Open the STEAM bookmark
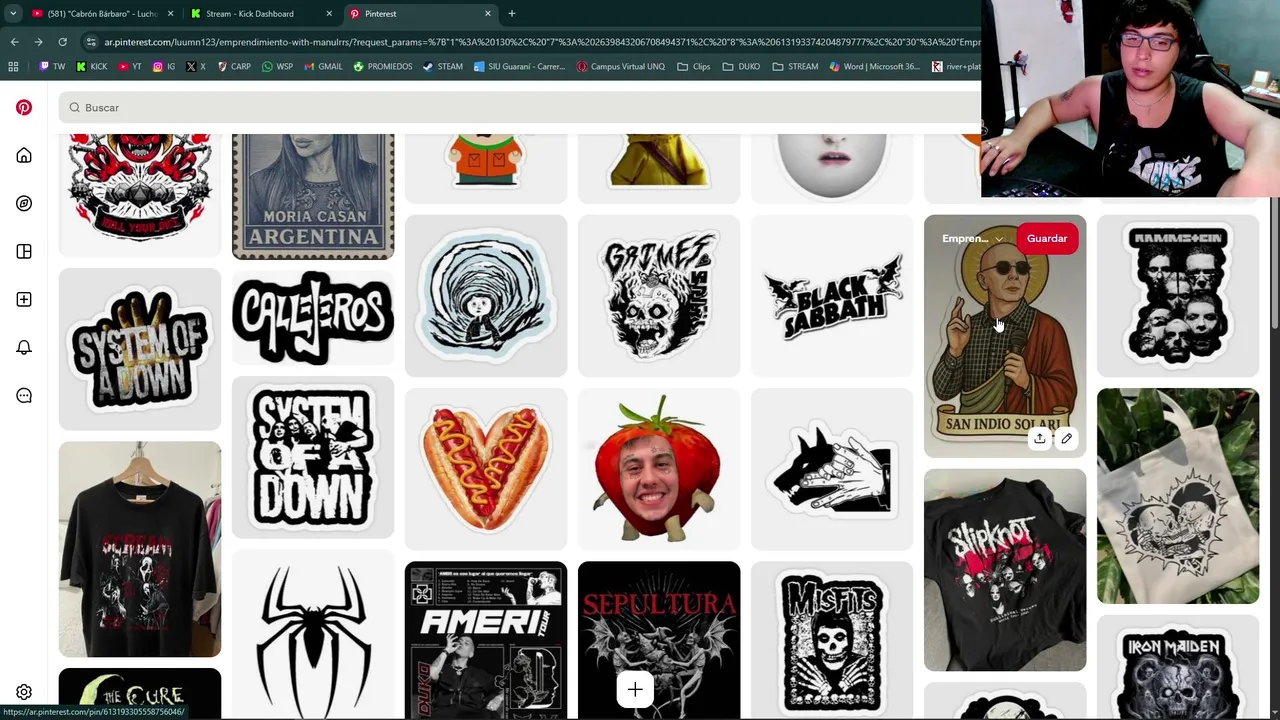Viewport: 1280px width, 720px height. [x=443, y=67]
